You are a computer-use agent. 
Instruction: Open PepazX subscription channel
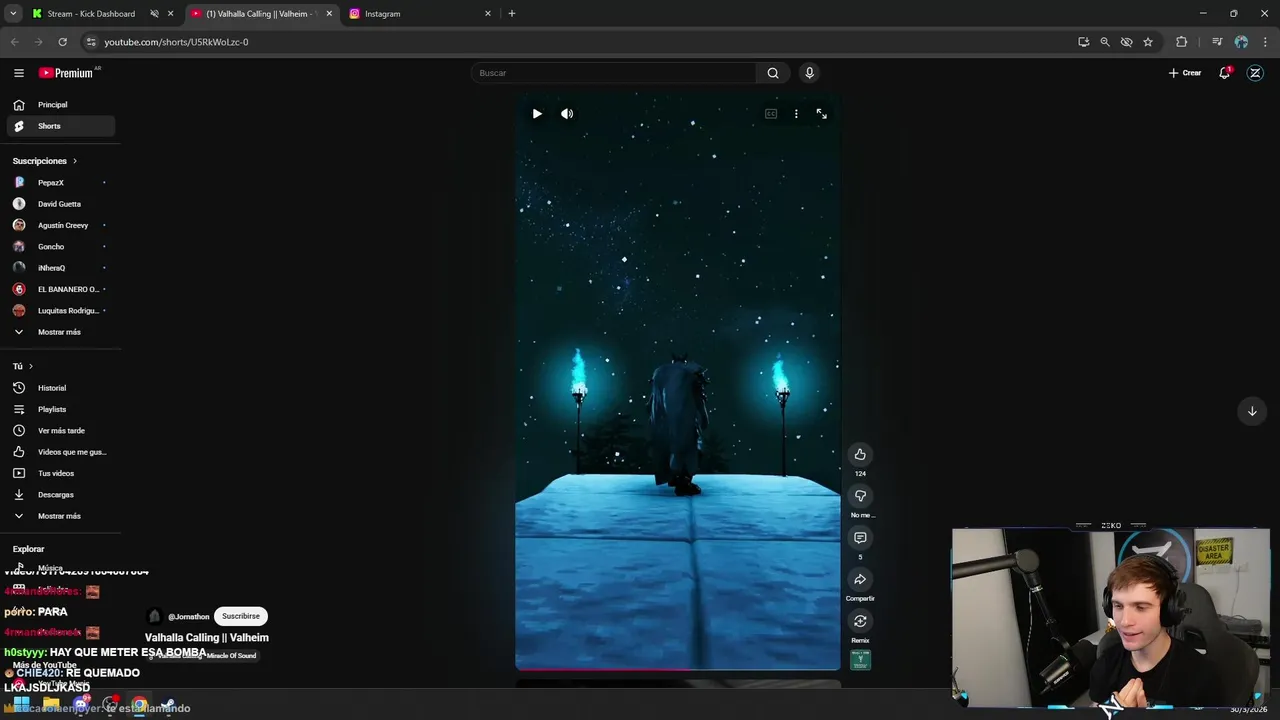tap(60, 183)
